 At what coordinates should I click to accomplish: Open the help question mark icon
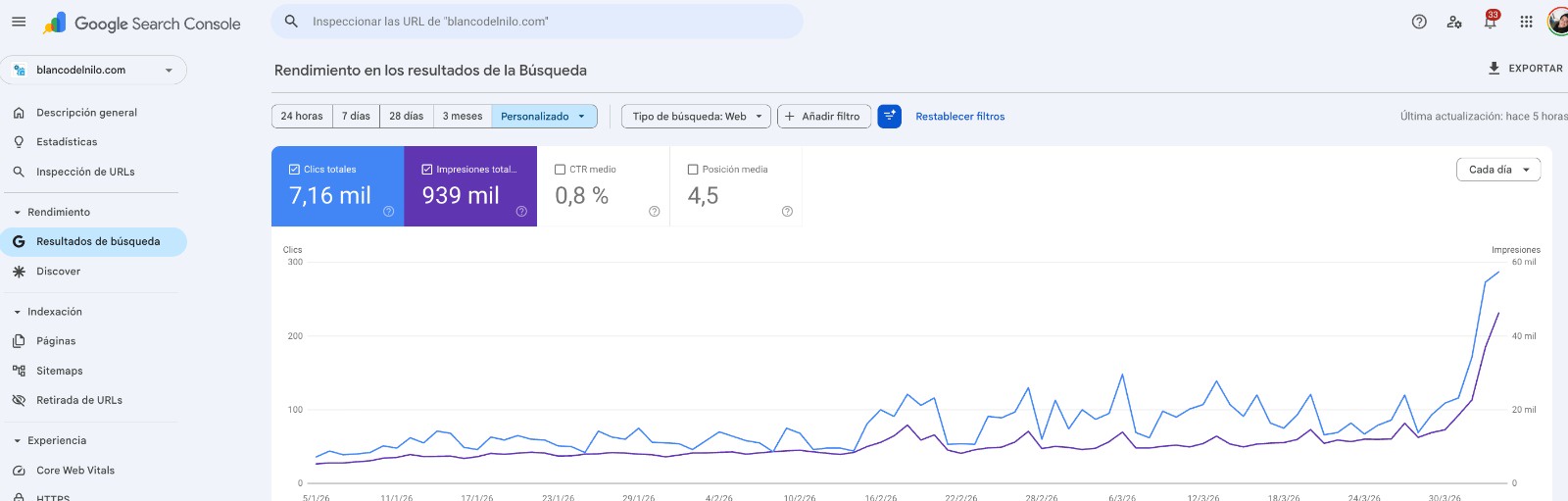coord(1419,22)
